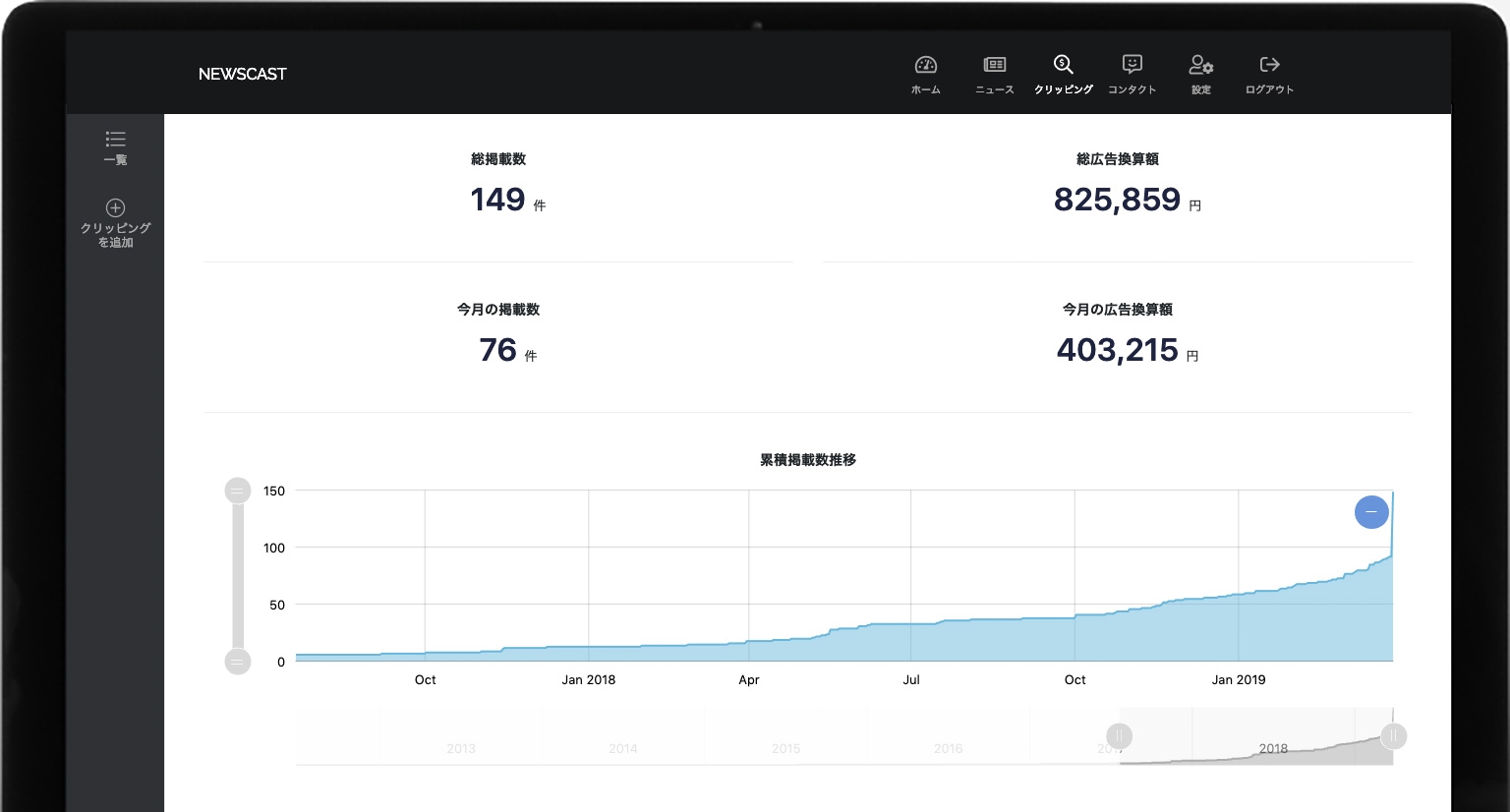This screenshot has height=812, width=1510.
Task: Click the total ad value 825,859
Action: [x=1117, y=200]
